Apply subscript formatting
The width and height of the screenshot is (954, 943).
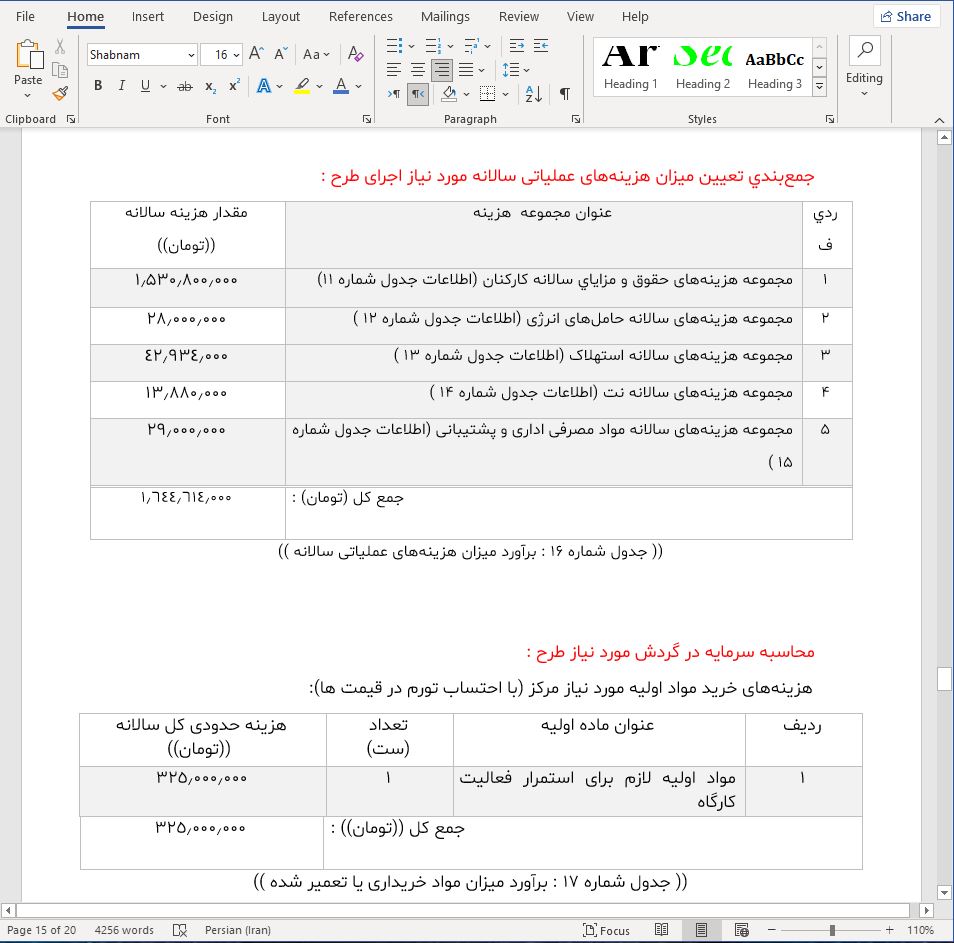(211, 87)
